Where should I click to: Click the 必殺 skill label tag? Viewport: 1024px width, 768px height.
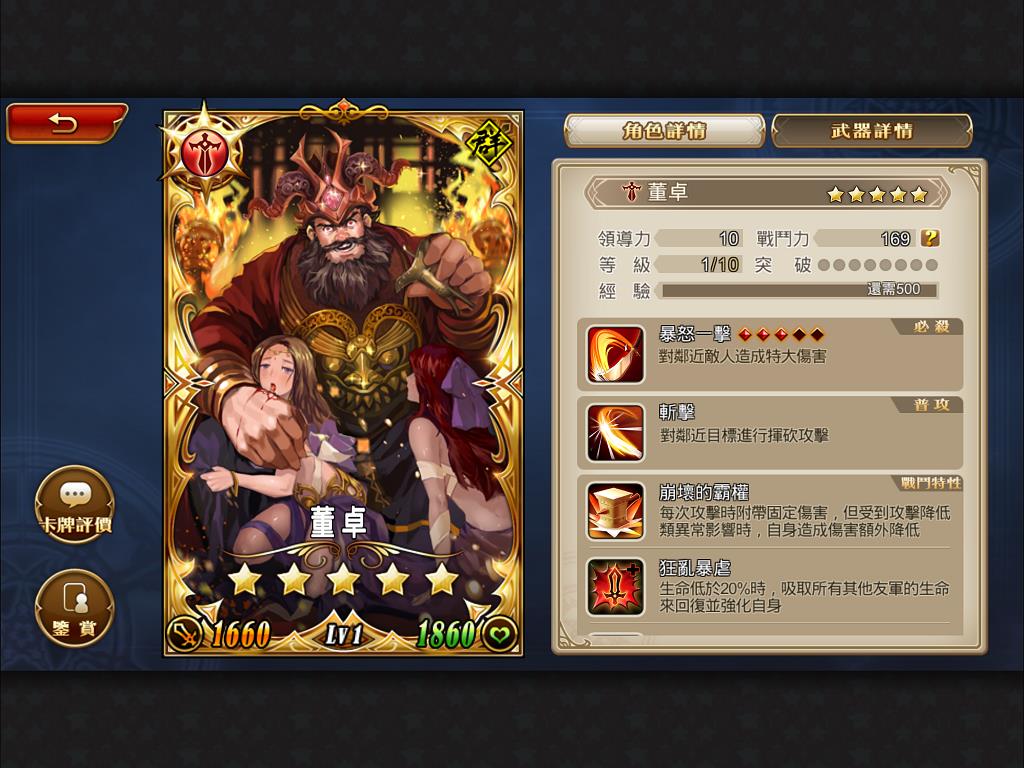coord(931,327)
